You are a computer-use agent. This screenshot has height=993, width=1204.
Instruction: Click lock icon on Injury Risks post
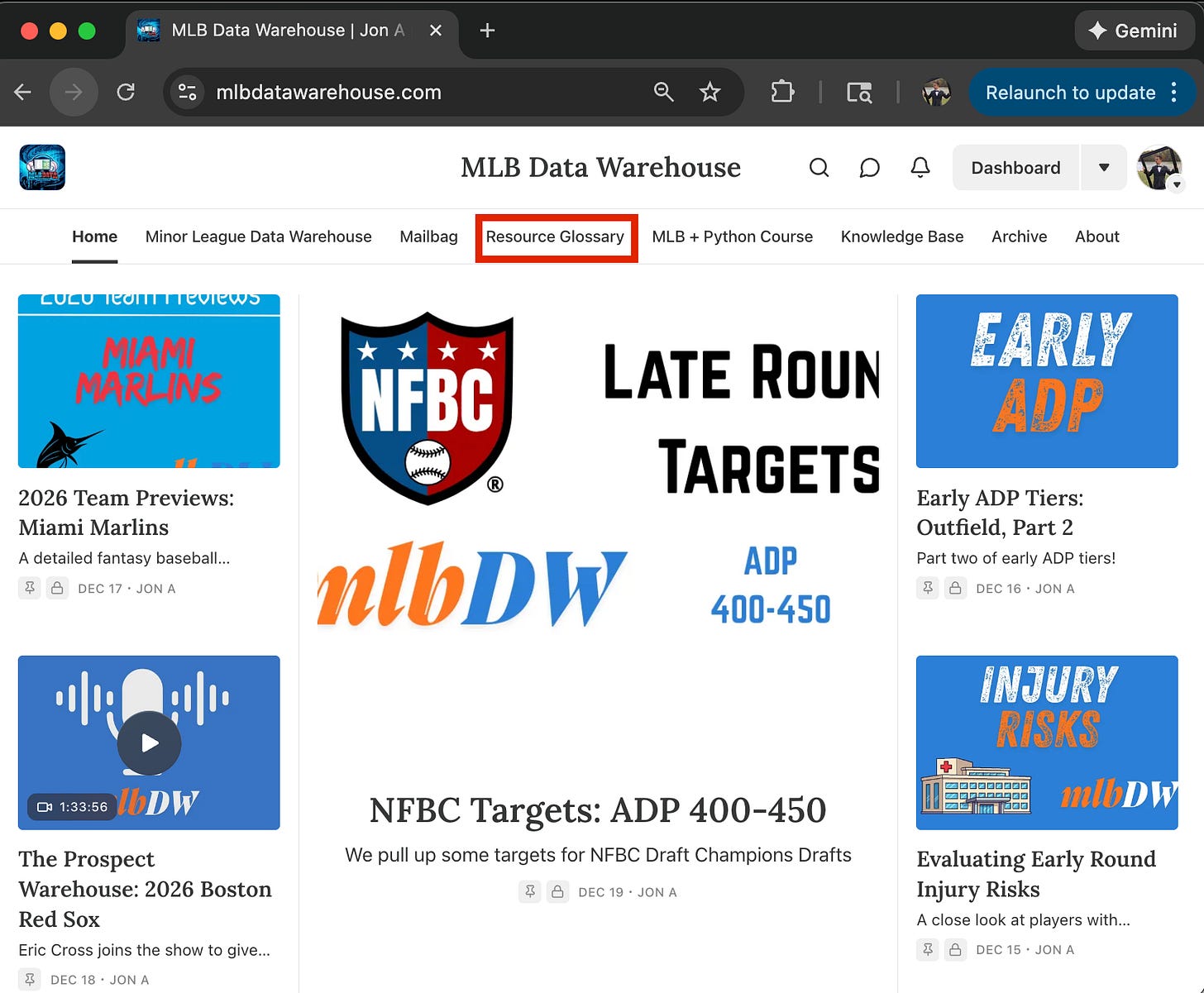click(955, 949)
